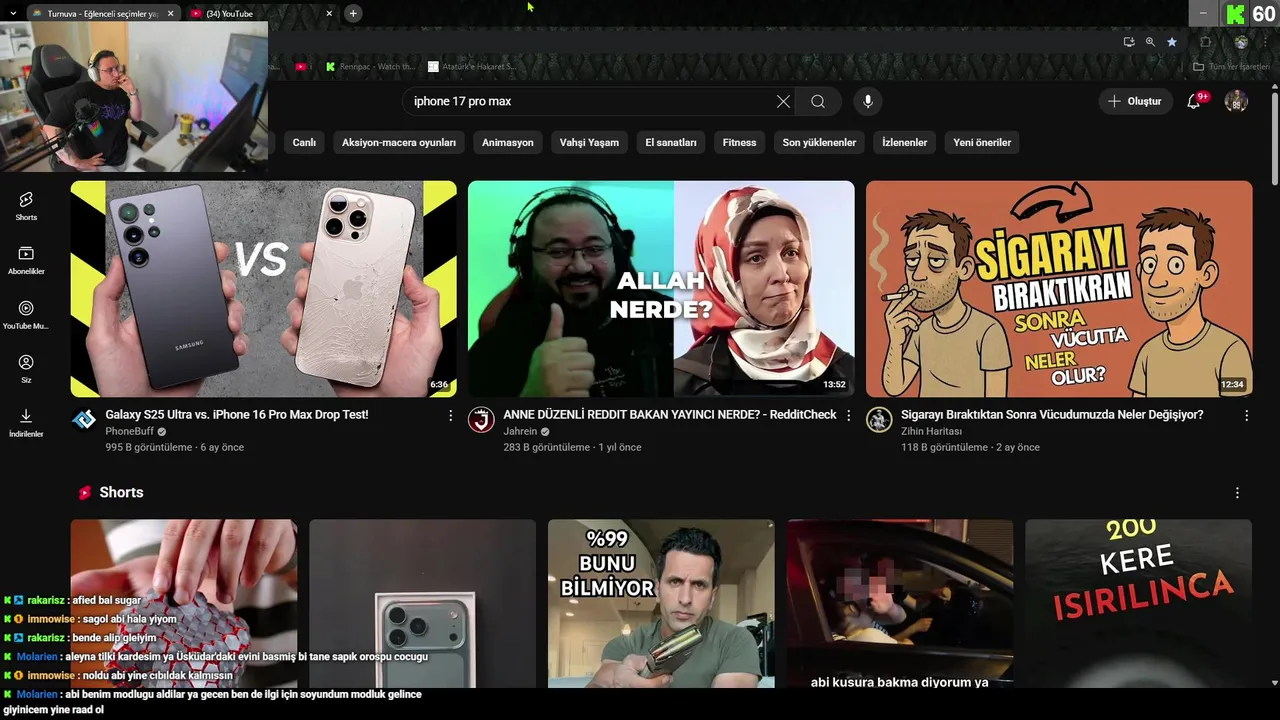This screenshot has height=720, width=1280.
Task: Click the page scrollbar down arrow
Action: (1274, 683)
